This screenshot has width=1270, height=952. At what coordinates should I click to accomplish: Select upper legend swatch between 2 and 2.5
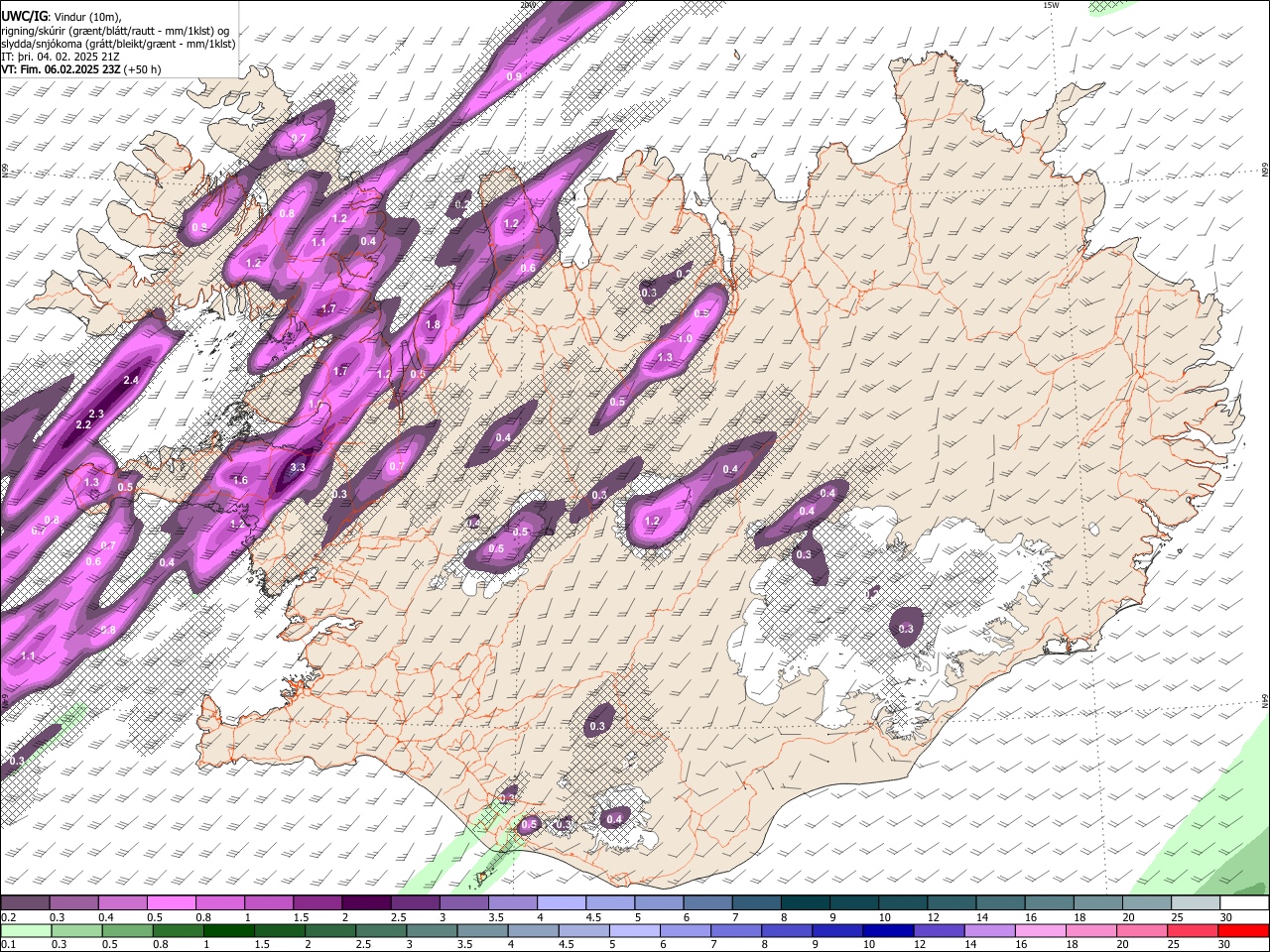pos(365,903)
